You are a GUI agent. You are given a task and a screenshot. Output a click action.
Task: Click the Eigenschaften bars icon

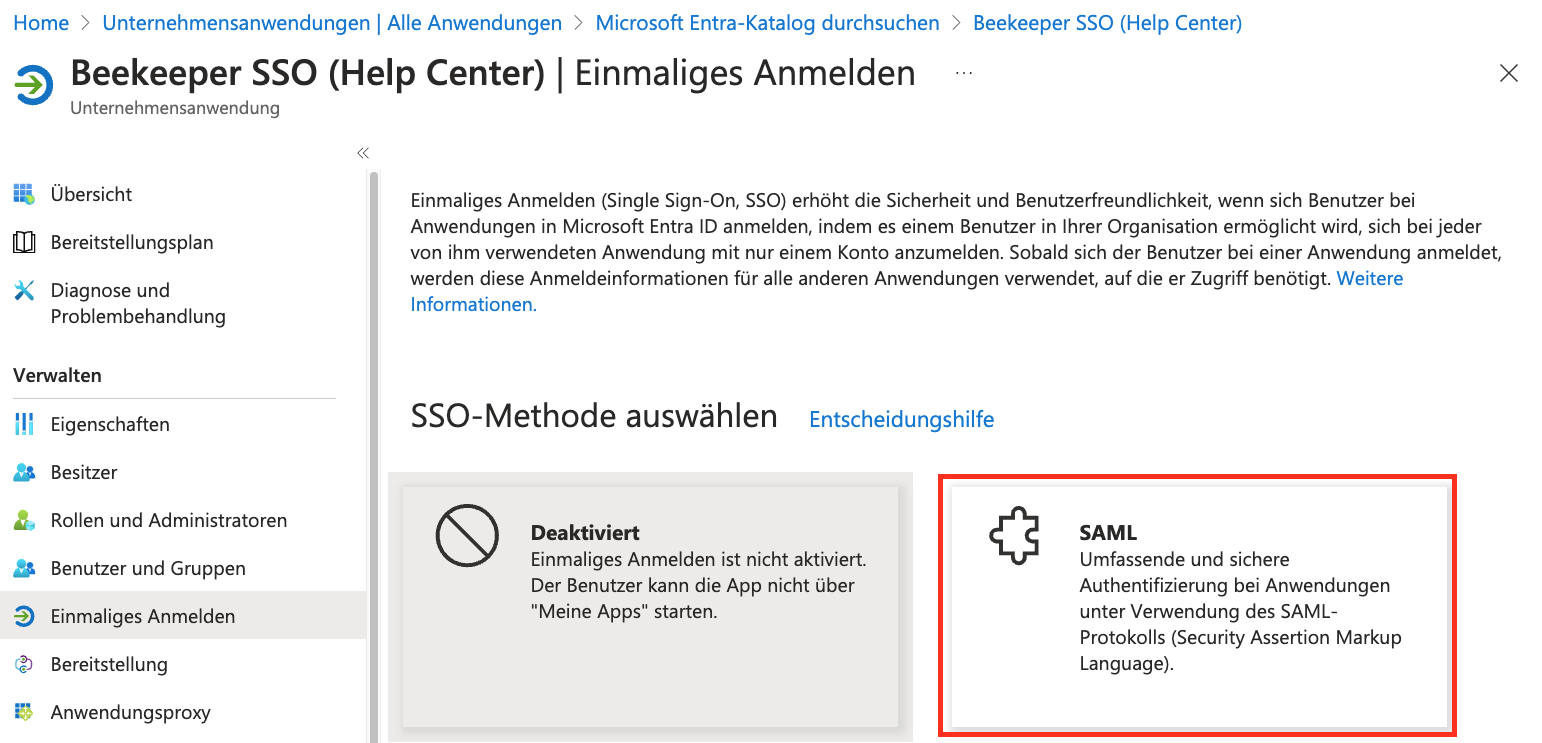(24, 424)
